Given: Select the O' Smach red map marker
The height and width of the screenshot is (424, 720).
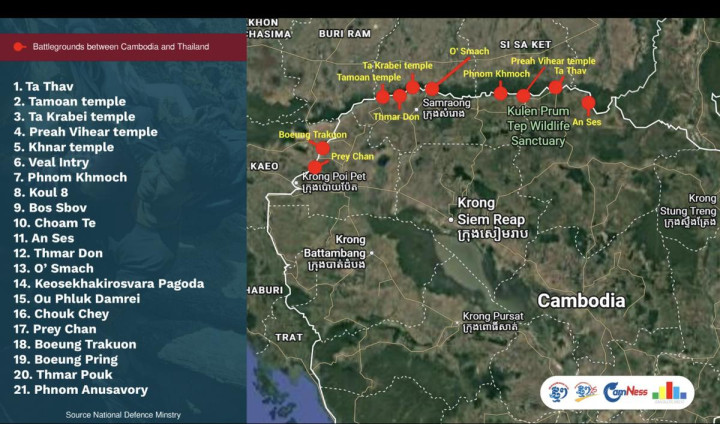Looking at the screenshot, I should coord(432,89).
